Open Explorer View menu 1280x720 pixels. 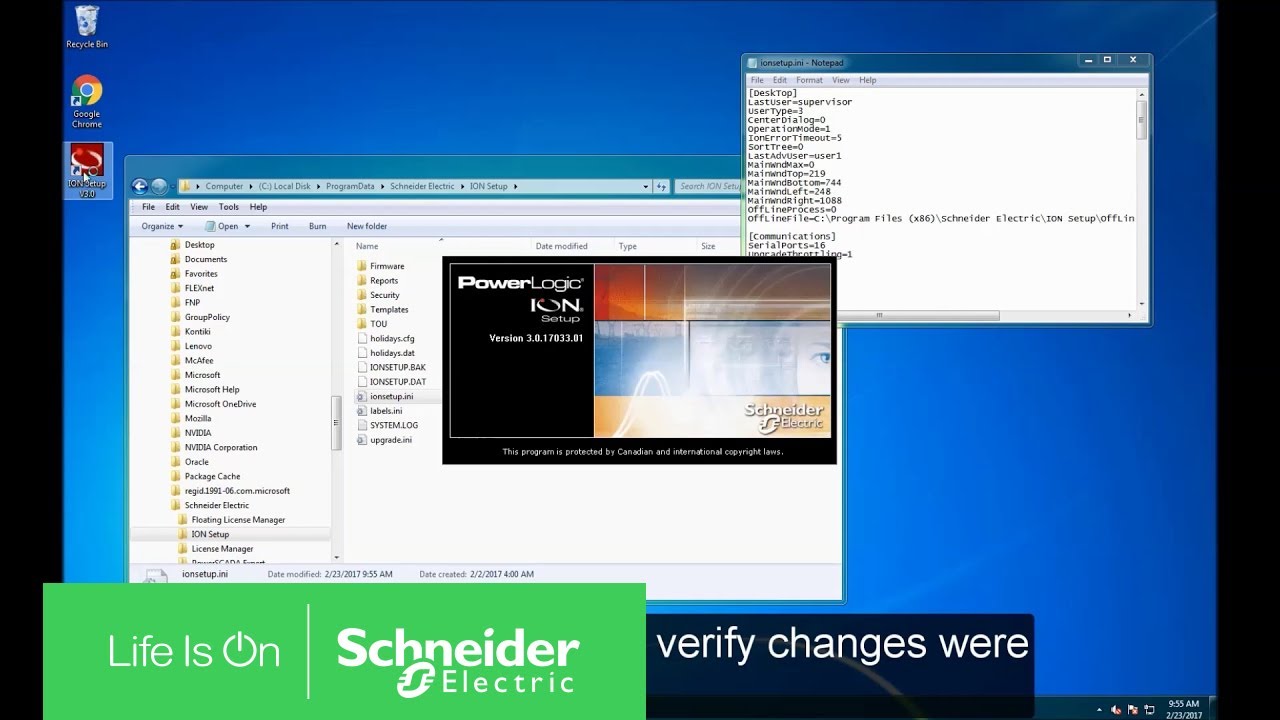[x=200, y=207]
